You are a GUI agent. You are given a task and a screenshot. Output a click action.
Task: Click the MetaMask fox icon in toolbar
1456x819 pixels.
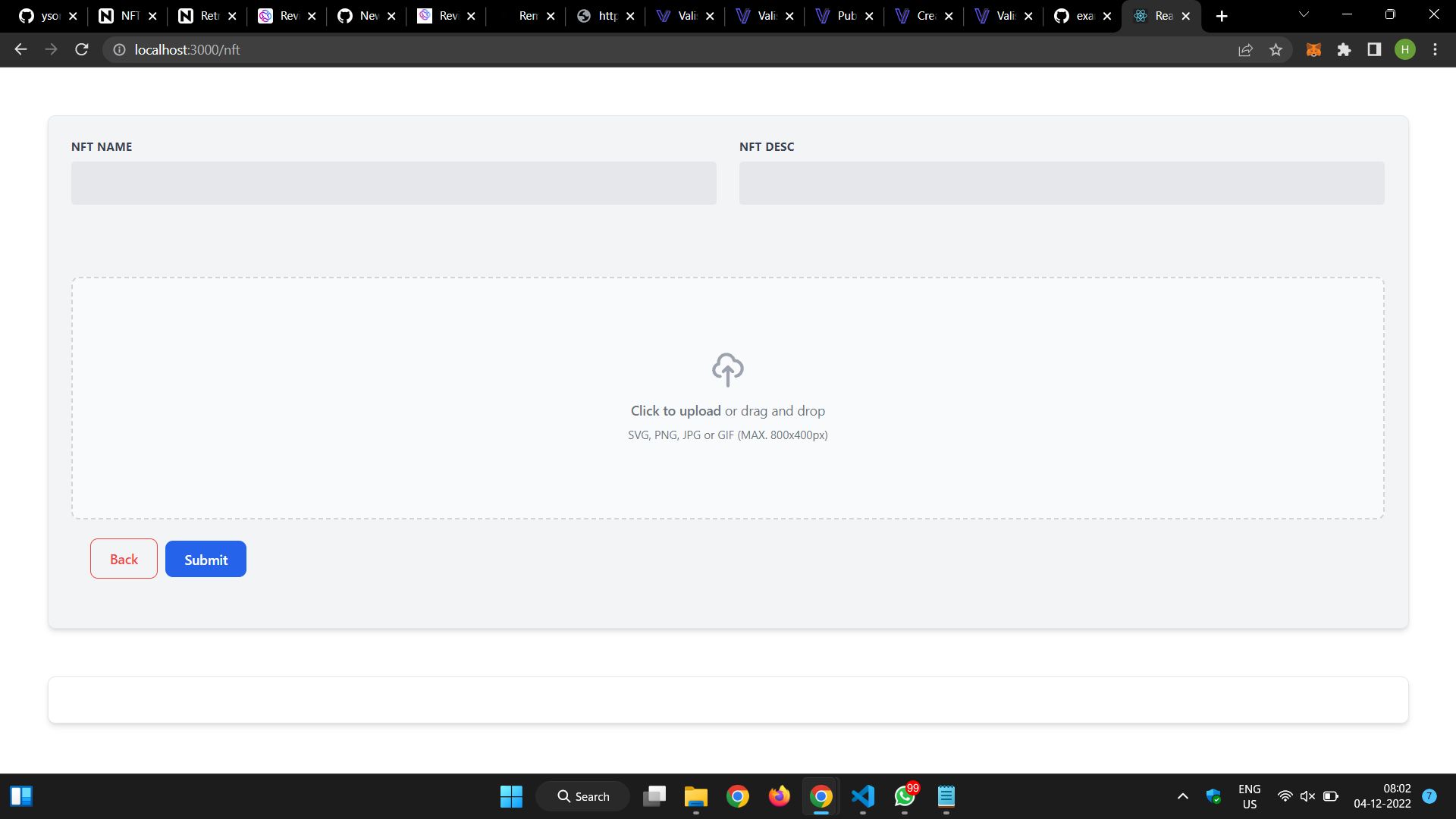point(1314,50)
